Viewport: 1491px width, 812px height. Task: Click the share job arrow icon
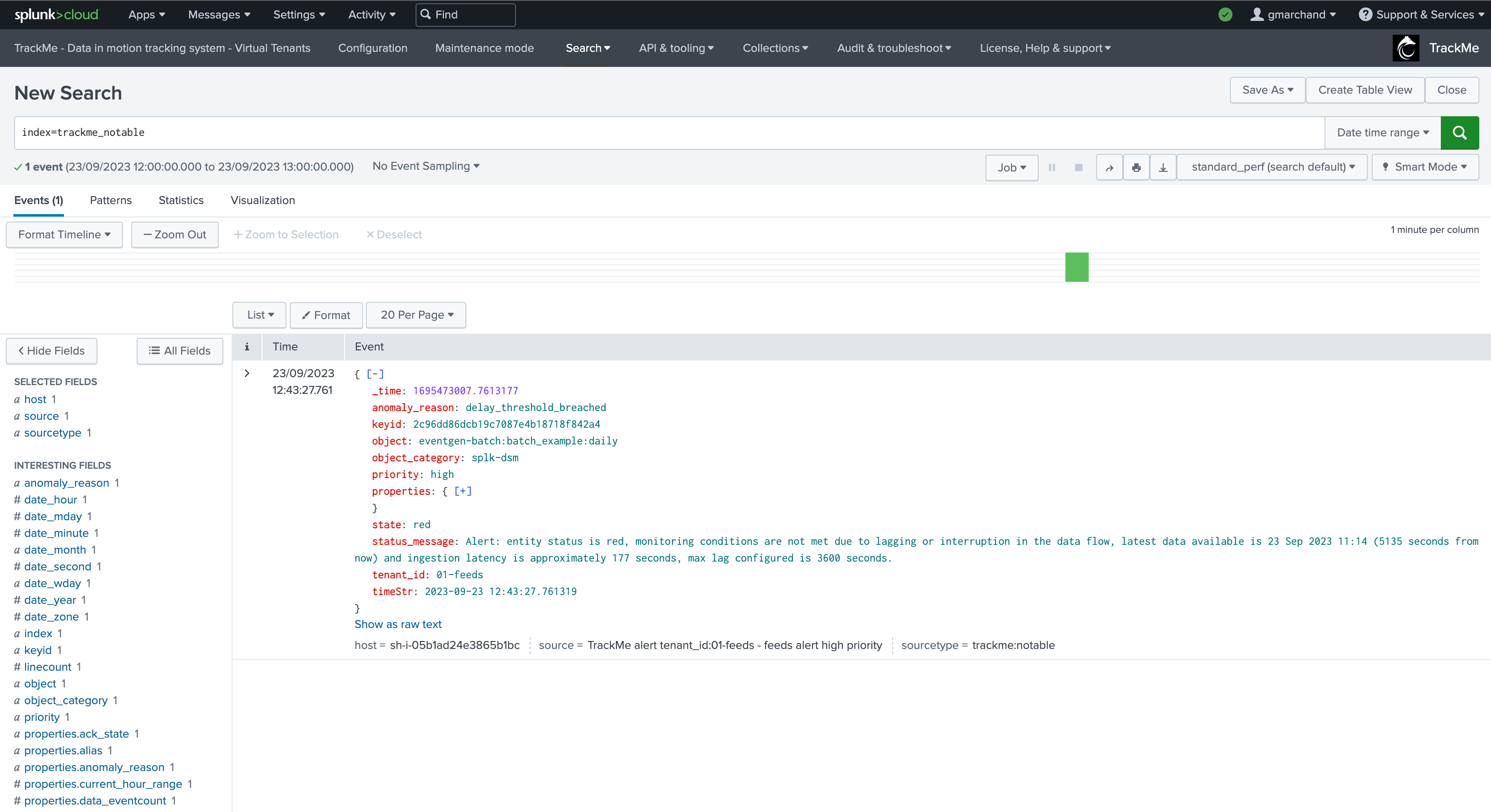click(x=1109, y=167)
